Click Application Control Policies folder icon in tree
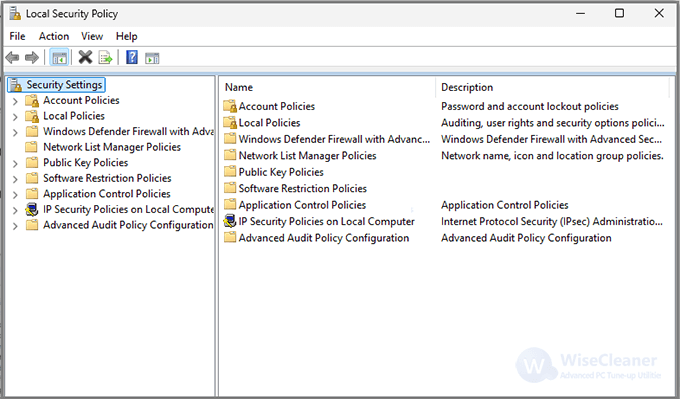Screen dimensions: 680x399 click(x=32, y=194)
